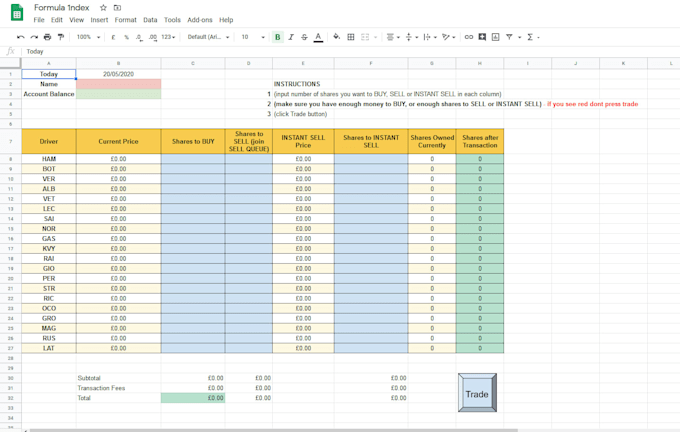Open the Add-ons menu

pyautogui.click(x=200, y=20)
